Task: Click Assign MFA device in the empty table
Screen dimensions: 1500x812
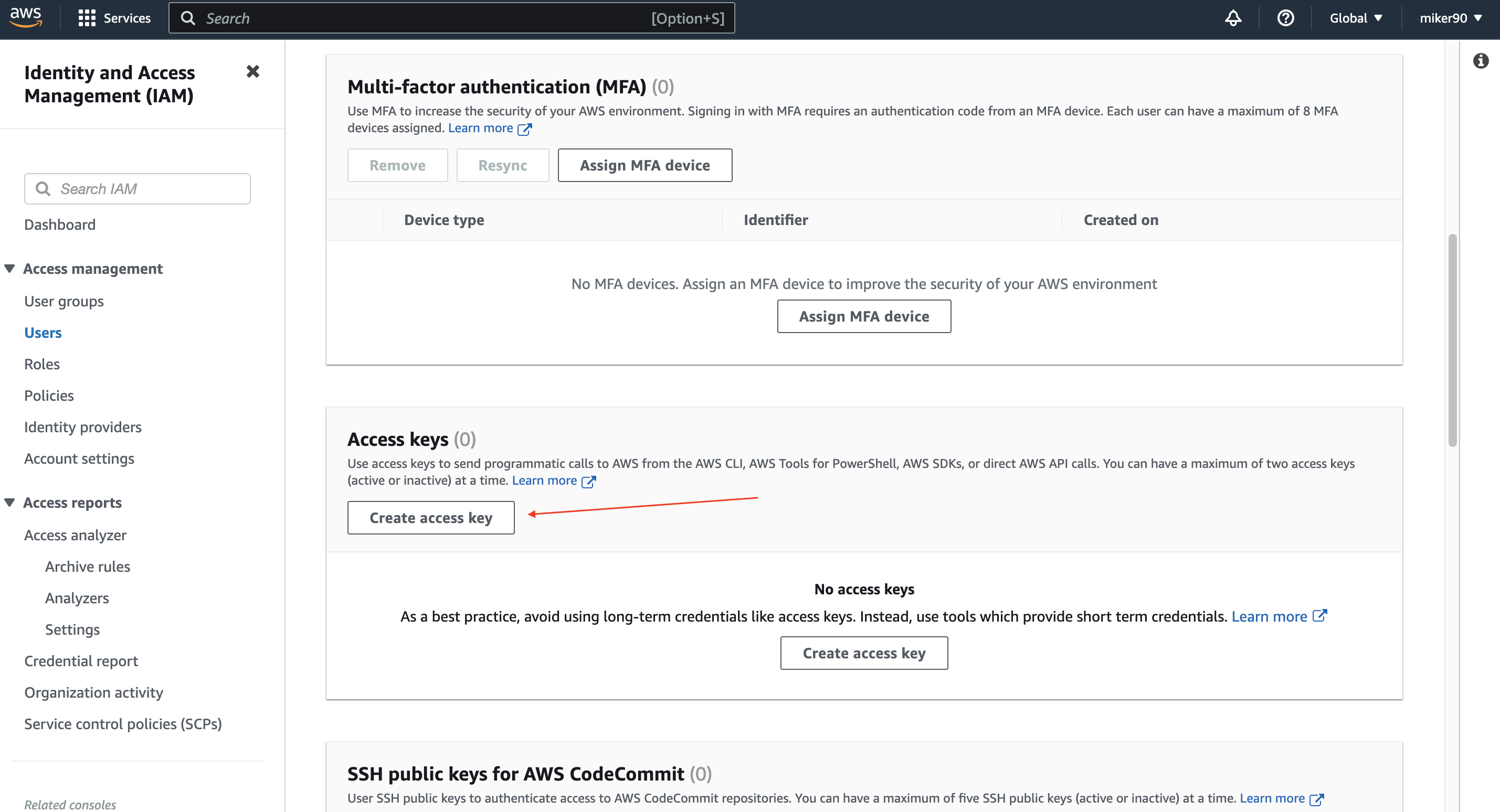Action: pyautogui.click(x=863, y=316)
